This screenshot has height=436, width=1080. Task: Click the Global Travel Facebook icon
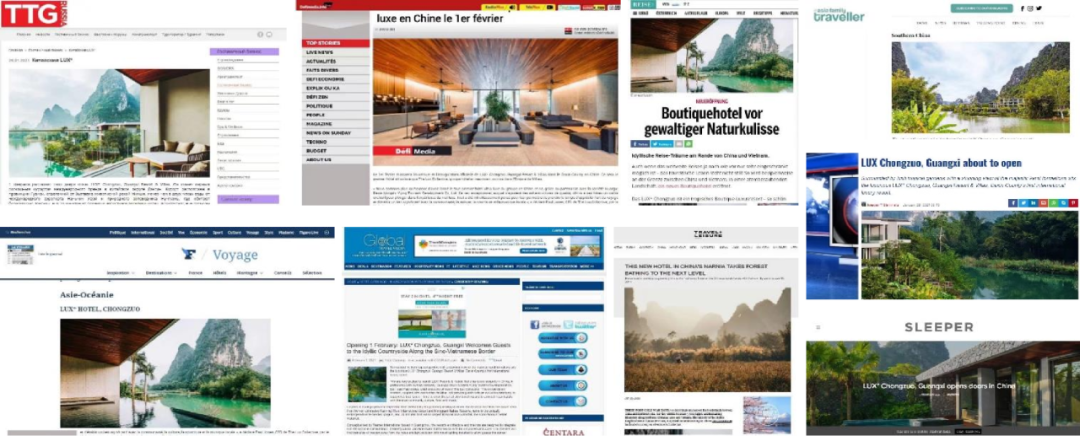[x=537, y=324]
